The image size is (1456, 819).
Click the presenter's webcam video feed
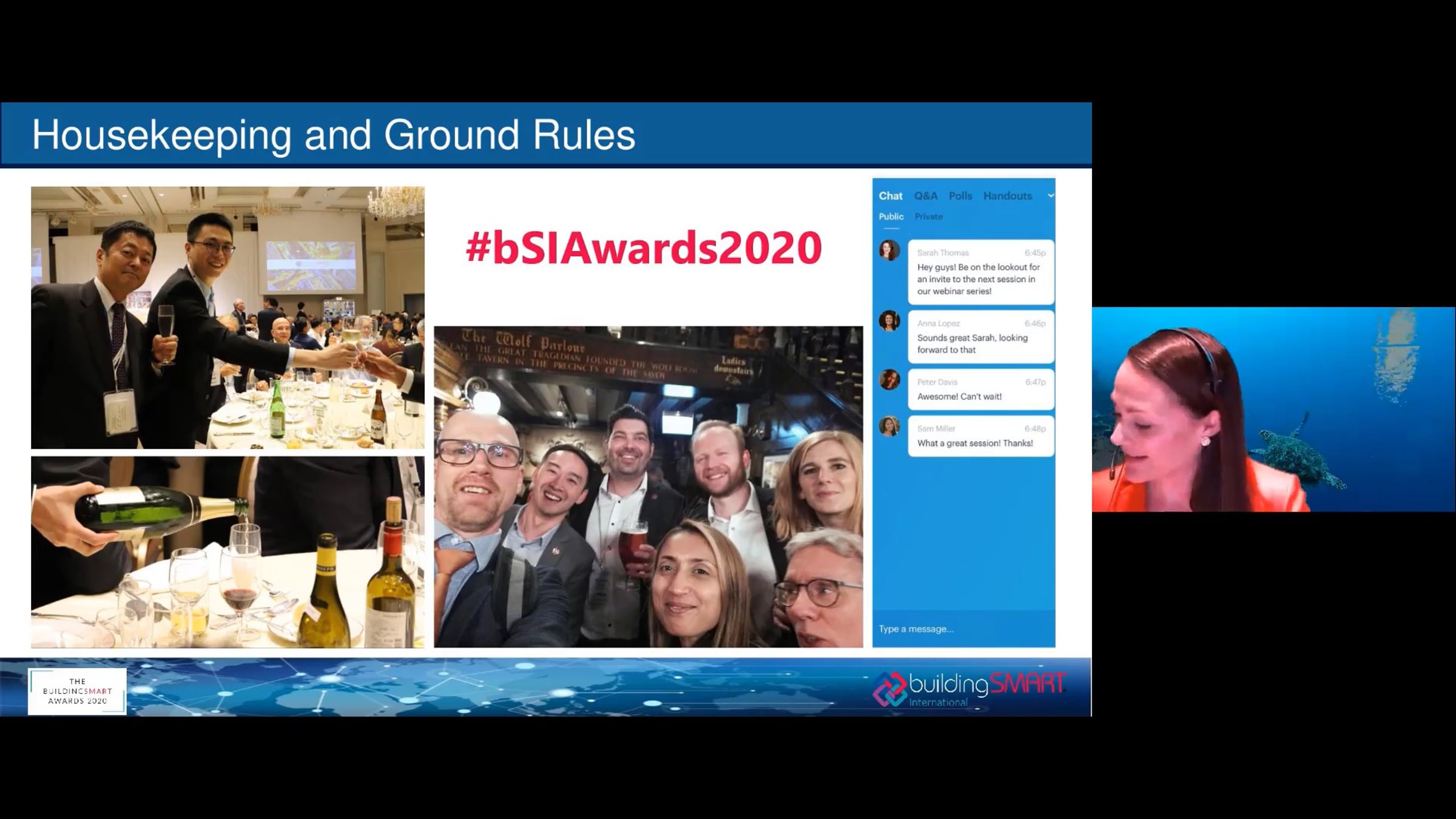1274,409
